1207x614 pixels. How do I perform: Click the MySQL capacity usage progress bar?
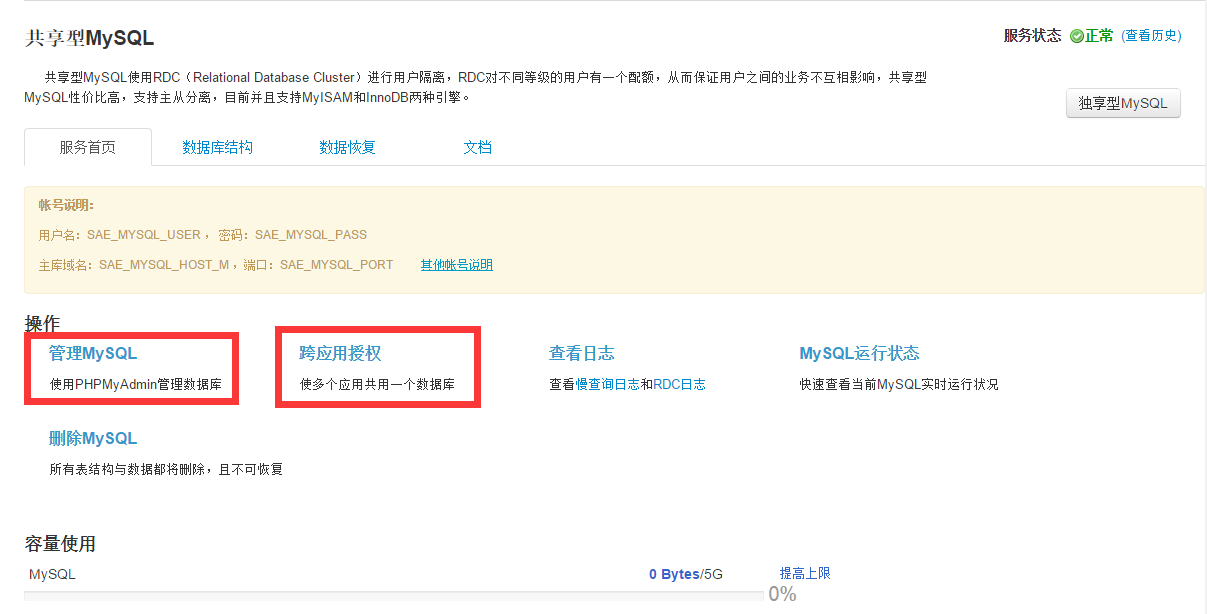(x=394, y=597)
